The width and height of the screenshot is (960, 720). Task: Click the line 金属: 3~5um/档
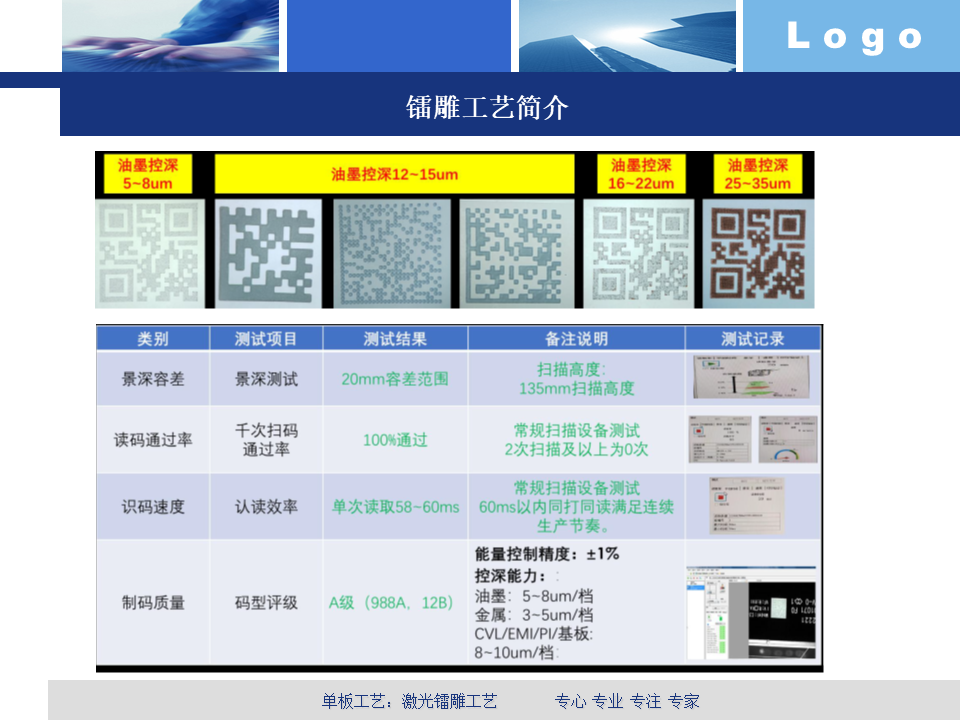click(x=534, y=615)
